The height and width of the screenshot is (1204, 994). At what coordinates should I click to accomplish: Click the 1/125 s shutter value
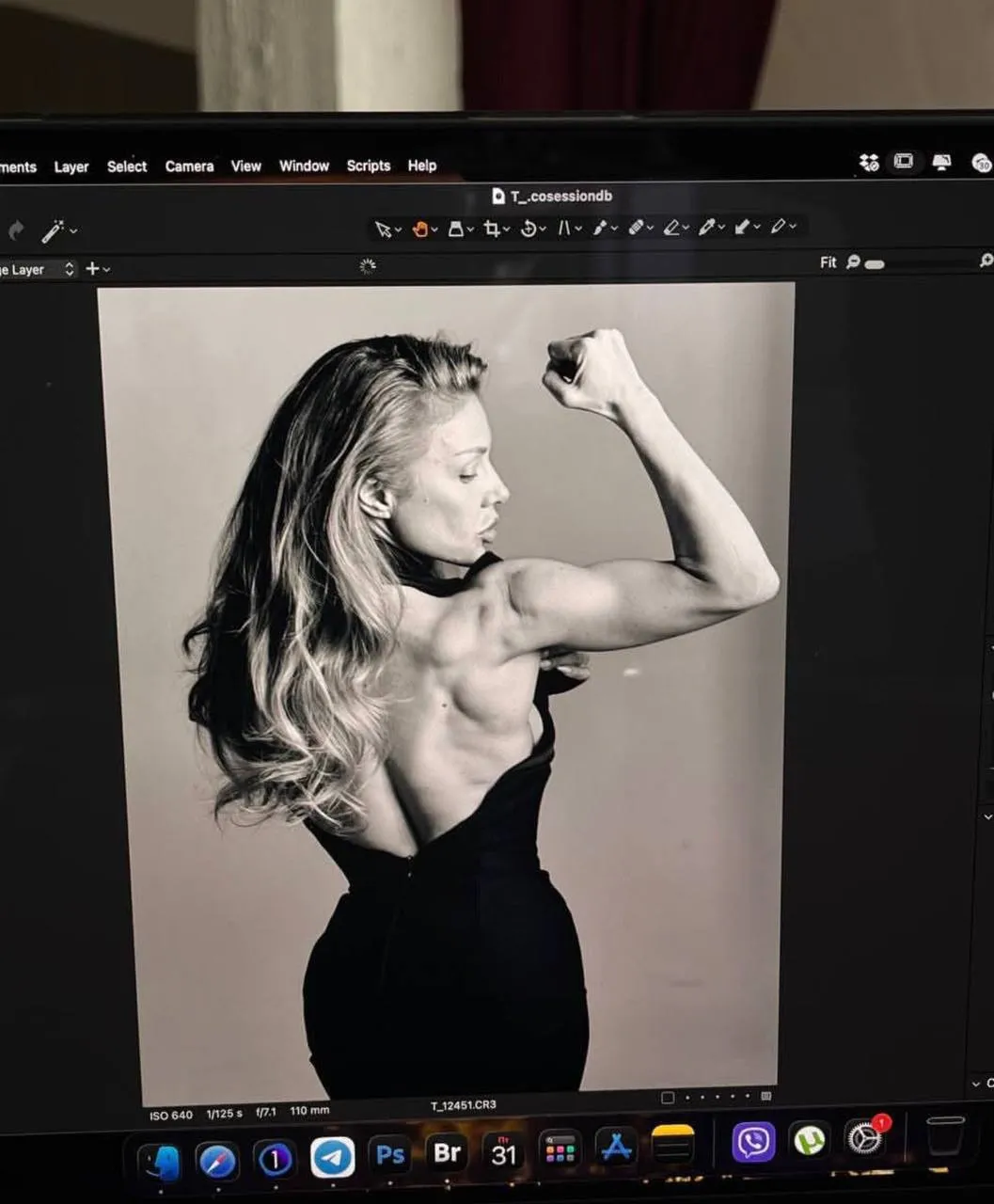click(224, 1114)
